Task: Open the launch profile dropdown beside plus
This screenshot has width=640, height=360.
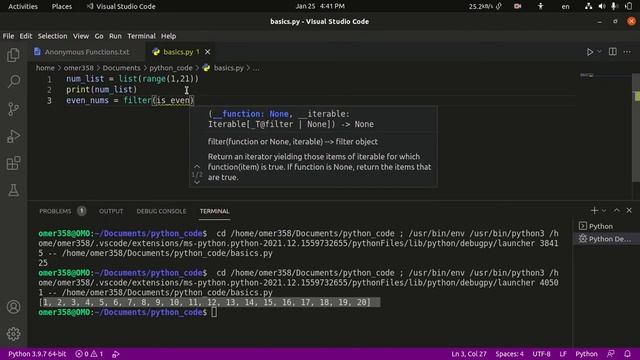Action: pos(604,211)
